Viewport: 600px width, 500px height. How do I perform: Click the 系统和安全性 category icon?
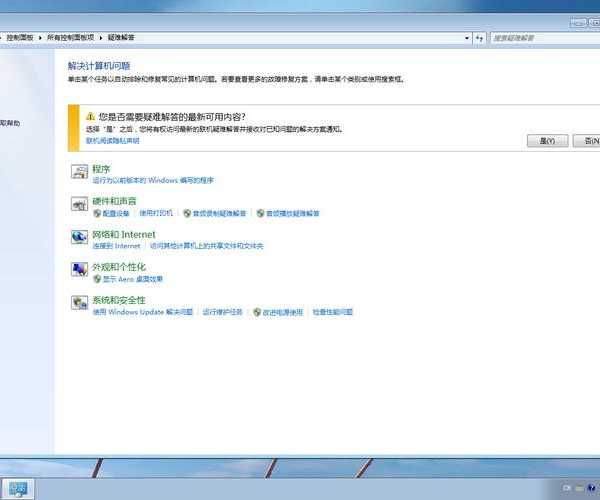click(x=80, y=303)
